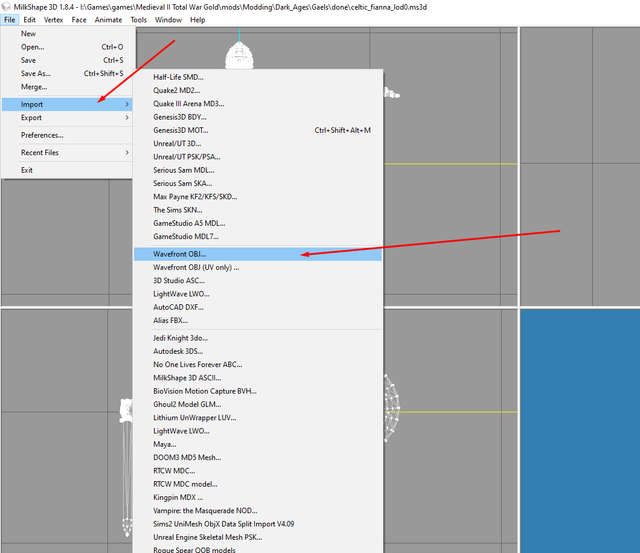Open the Window menu
The height and width of the screenshot is (553, 640).
[168, 20]
